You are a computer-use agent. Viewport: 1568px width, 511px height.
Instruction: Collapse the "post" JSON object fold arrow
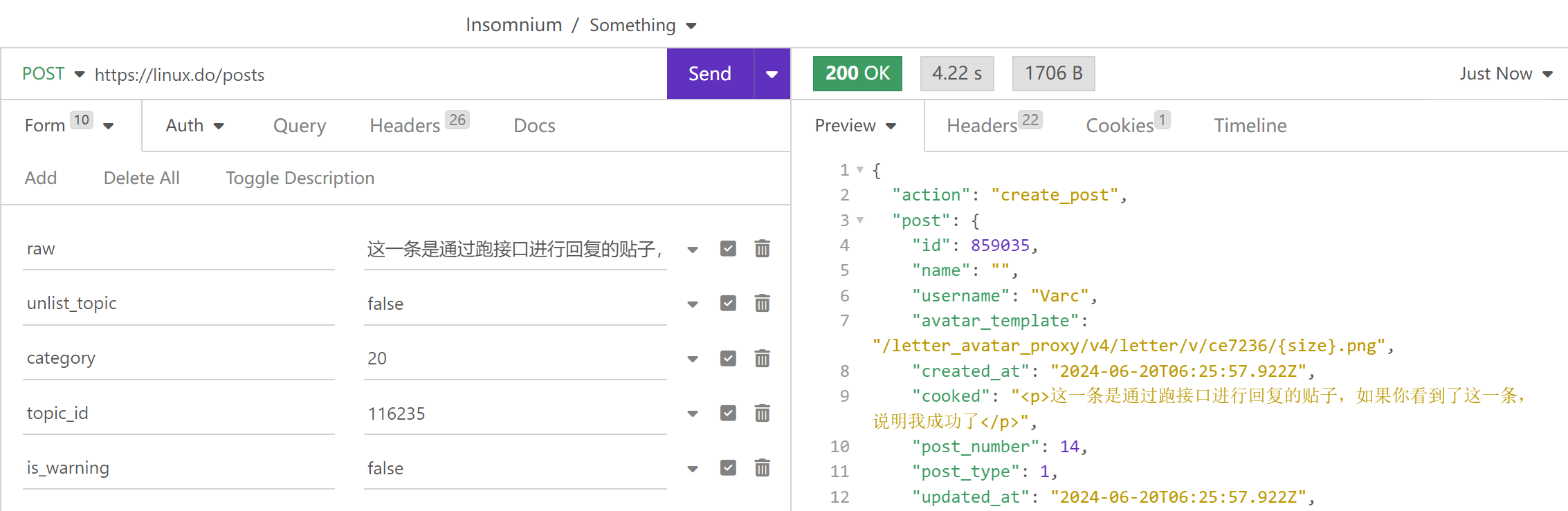(x=860, y=220)
